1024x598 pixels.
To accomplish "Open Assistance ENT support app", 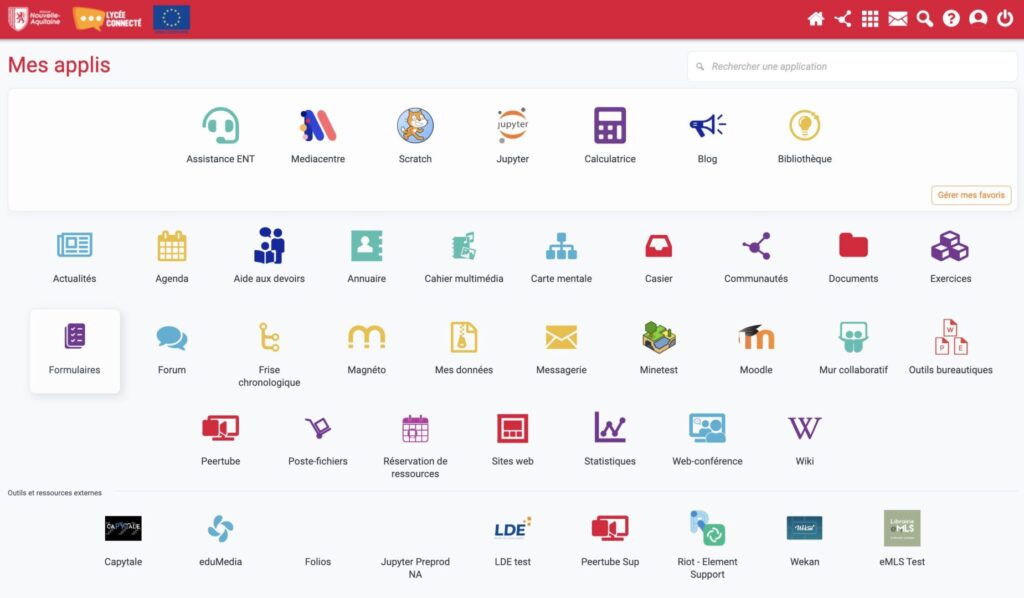I will 220,127.
